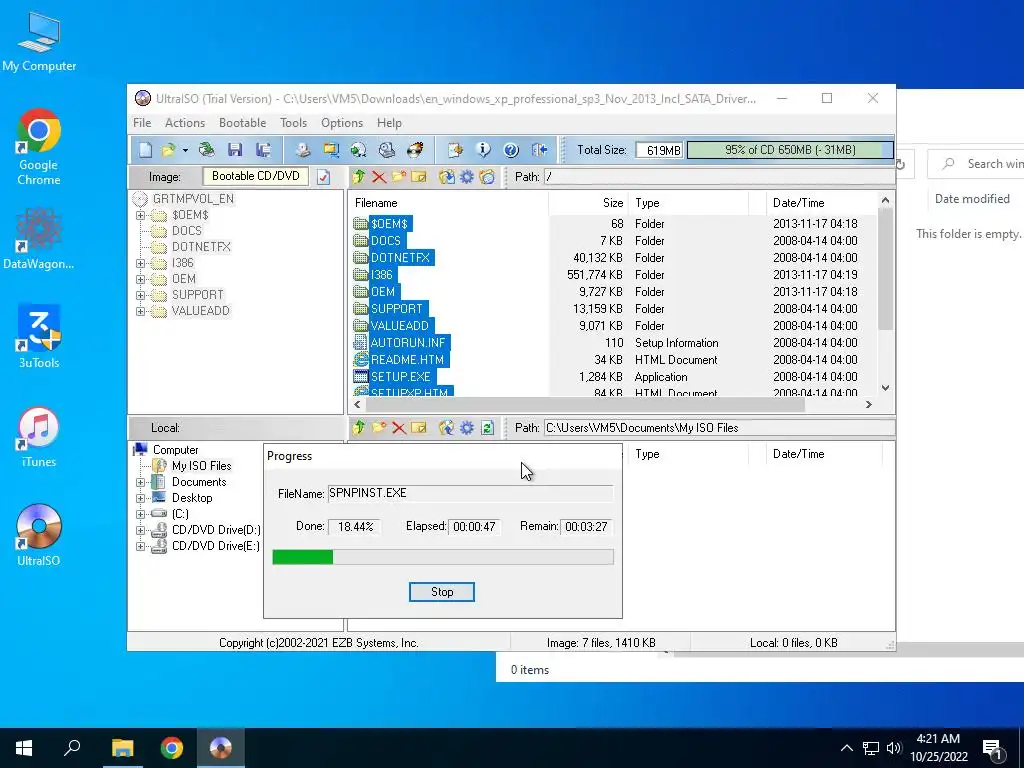
Task: Expand the OEM tree folder
Action: (x=140, y=279)
